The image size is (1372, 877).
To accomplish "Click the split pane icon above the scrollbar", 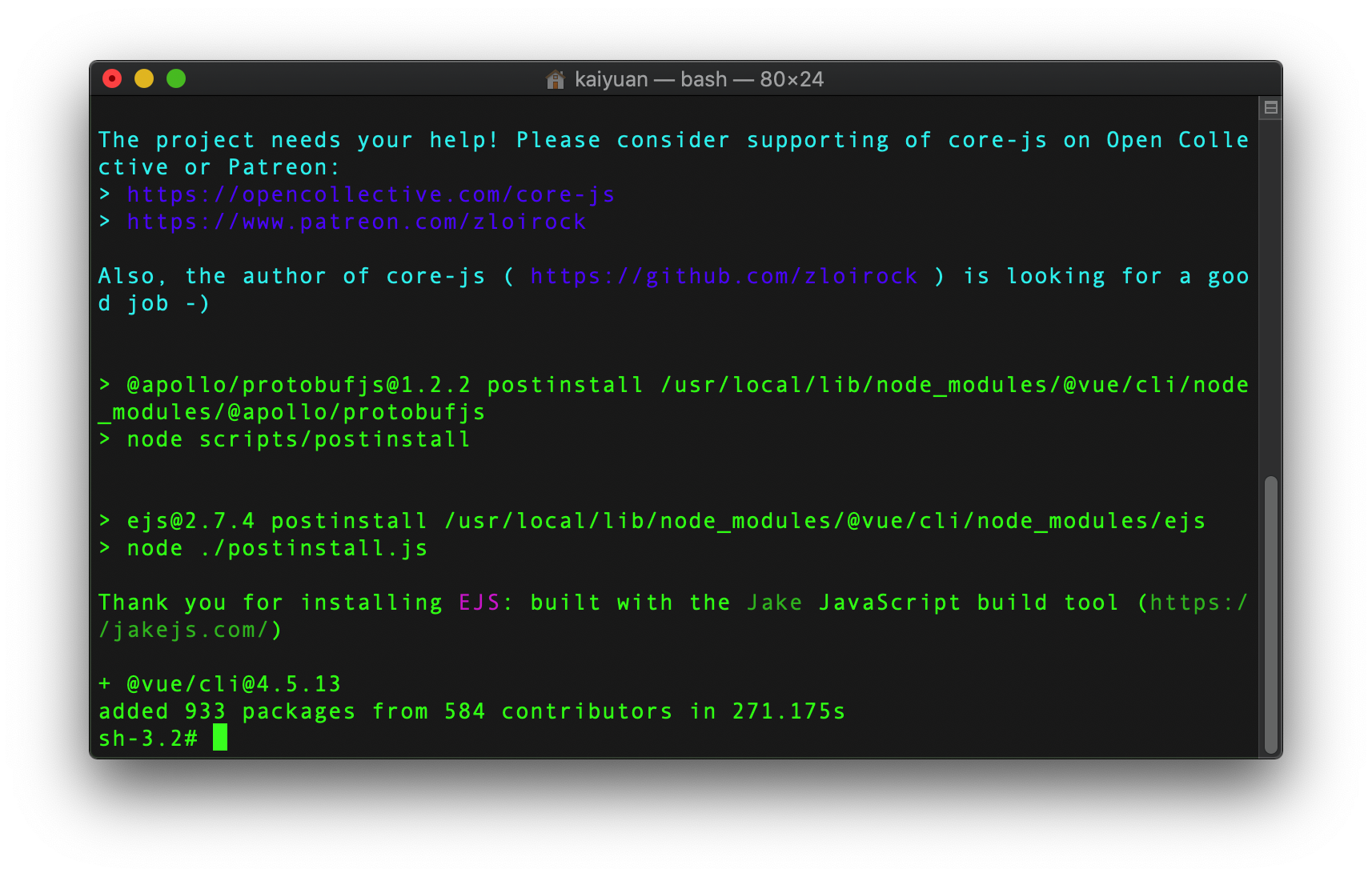I will [x=1270, y=107].
